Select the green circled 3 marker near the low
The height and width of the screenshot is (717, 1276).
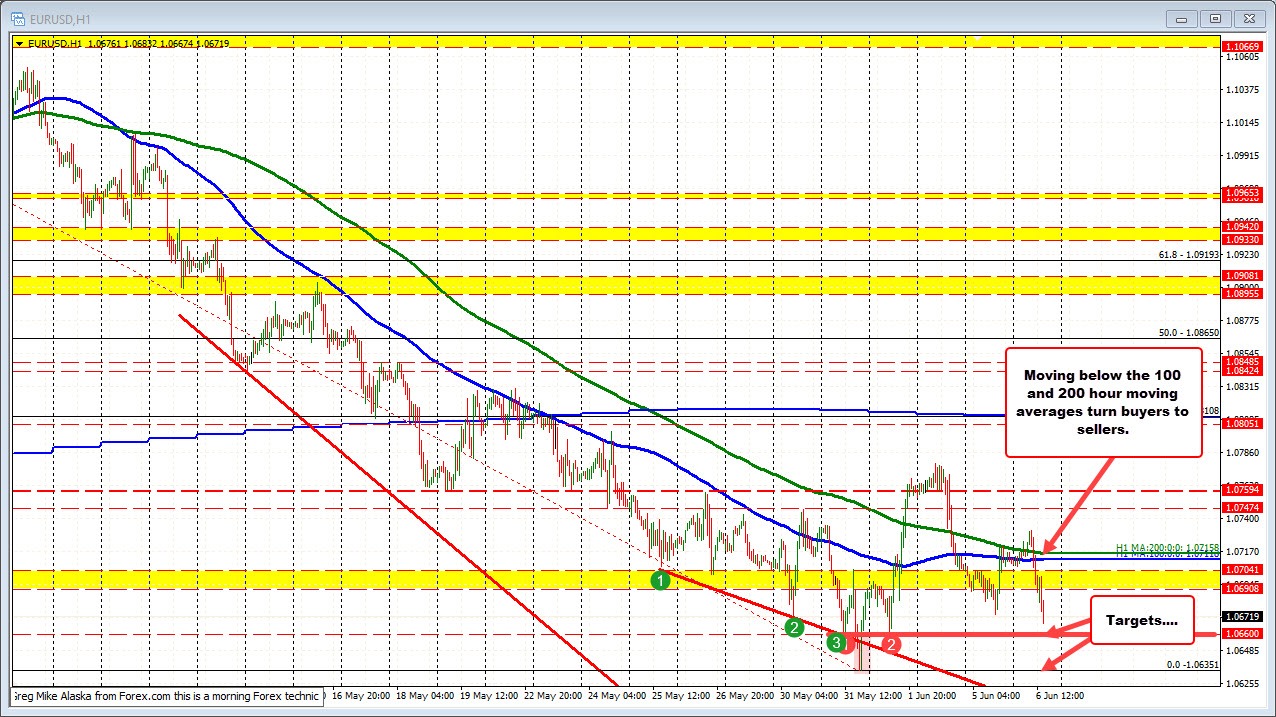[x=837, y=642]
